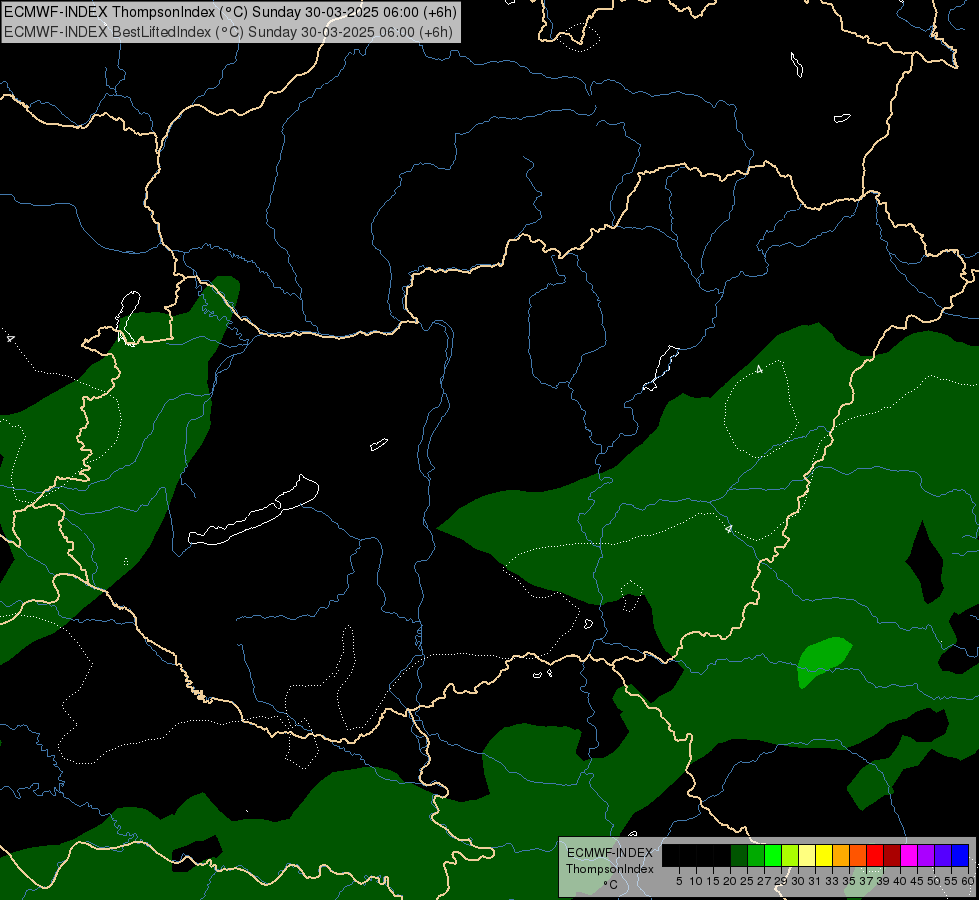Select the indigo 50–55 legend swatch
Viewport: 979px width, 900px height.
point(943,855)
